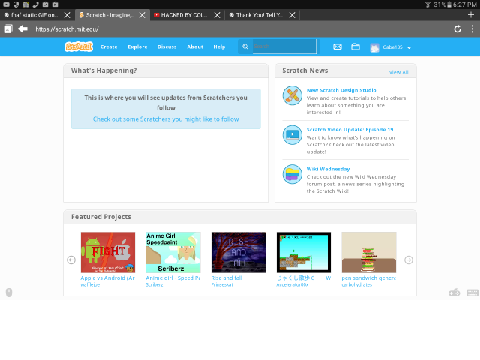Click Check out some Scratchers to follow link
Image resolution: width=480 pixels, height=360 pixels.
[166, 119]
